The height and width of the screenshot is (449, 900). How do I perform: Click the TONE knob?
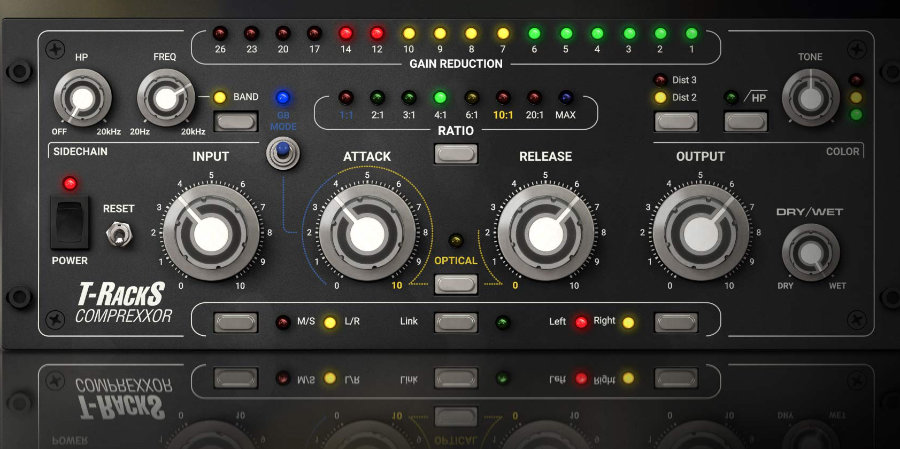point(810,98)
